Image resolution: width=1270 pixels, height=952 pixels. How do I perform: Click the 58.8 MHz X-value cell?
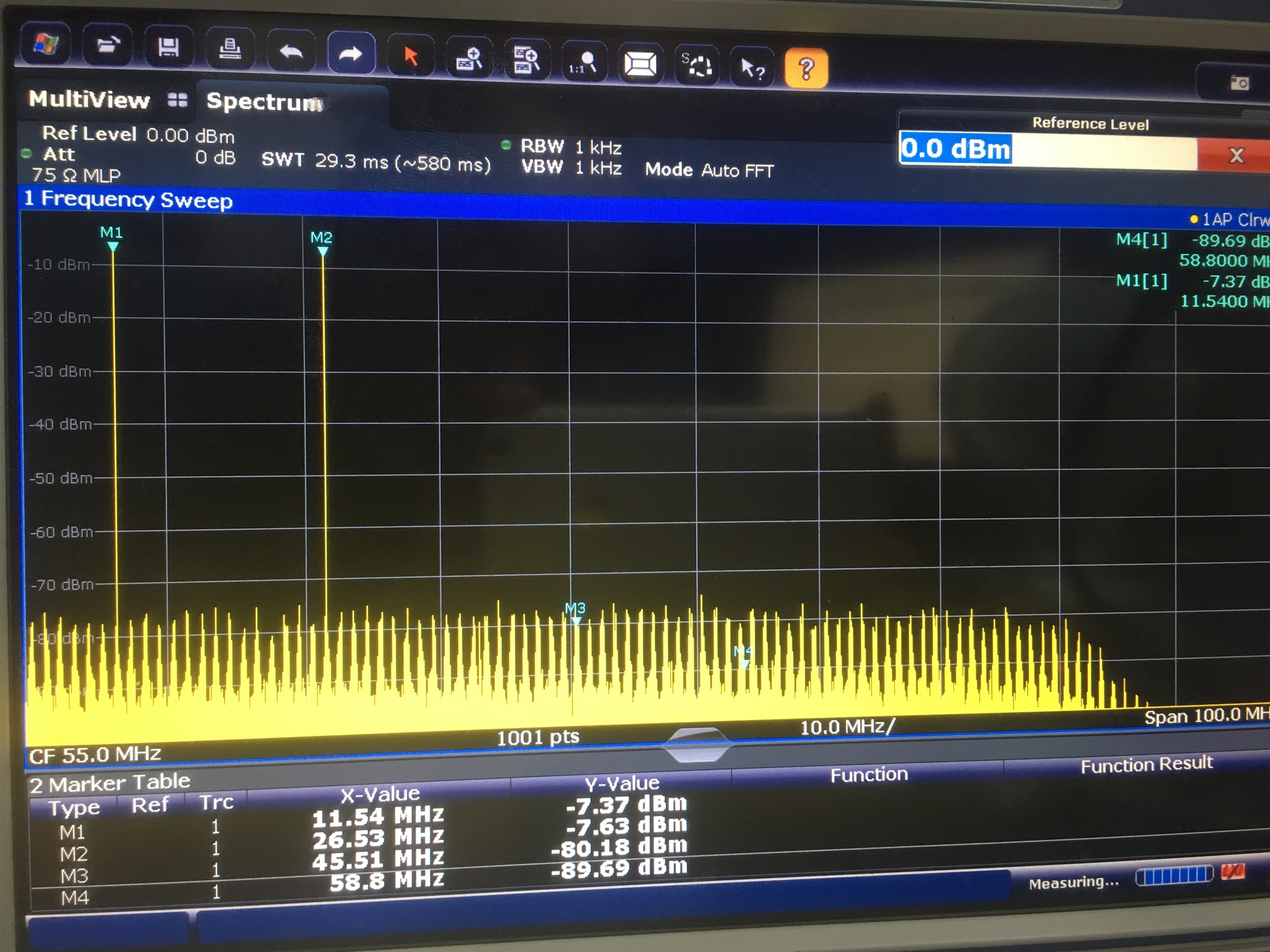pos(386,880)
